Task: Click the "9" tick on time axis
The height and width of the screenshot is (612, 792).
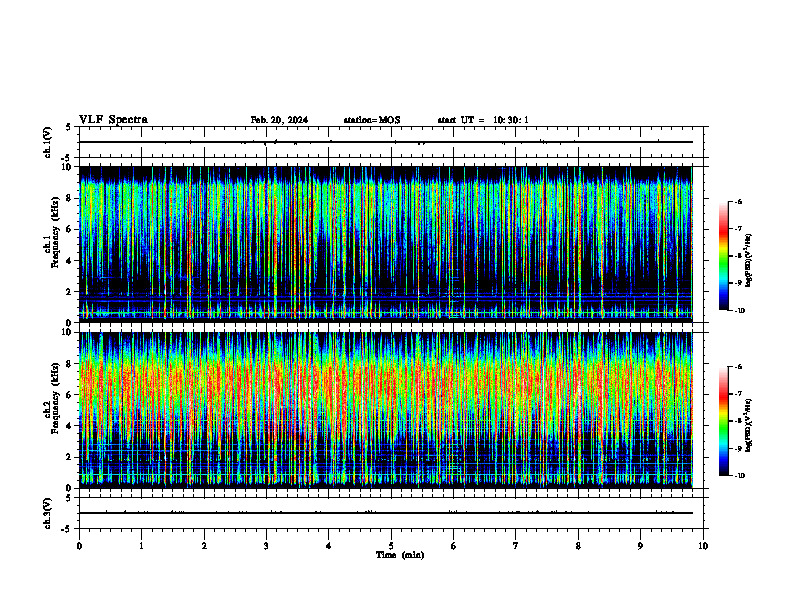Action: click(640, 546)
